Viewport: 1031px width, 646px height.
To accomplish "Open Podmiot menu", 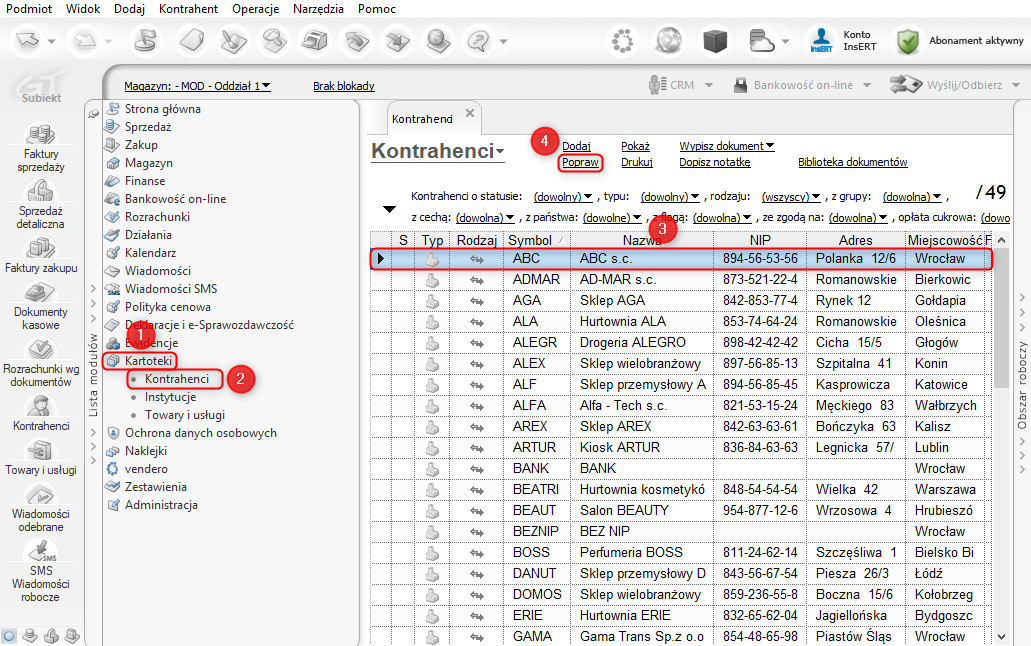I will point(29,9).
